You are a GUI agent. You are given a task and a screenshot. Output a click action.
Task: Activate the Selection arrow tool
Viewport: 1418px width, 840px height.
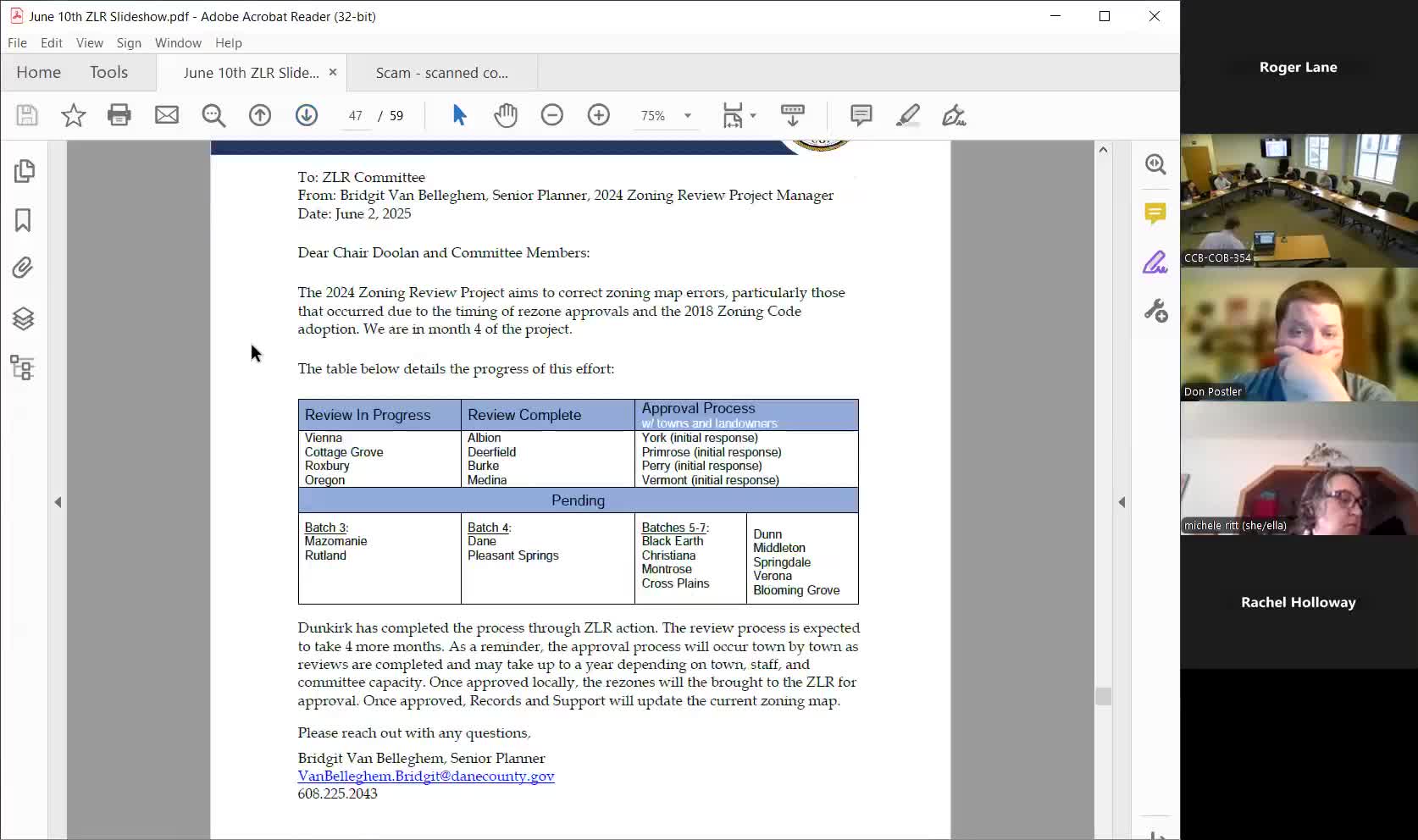[459, 115]
